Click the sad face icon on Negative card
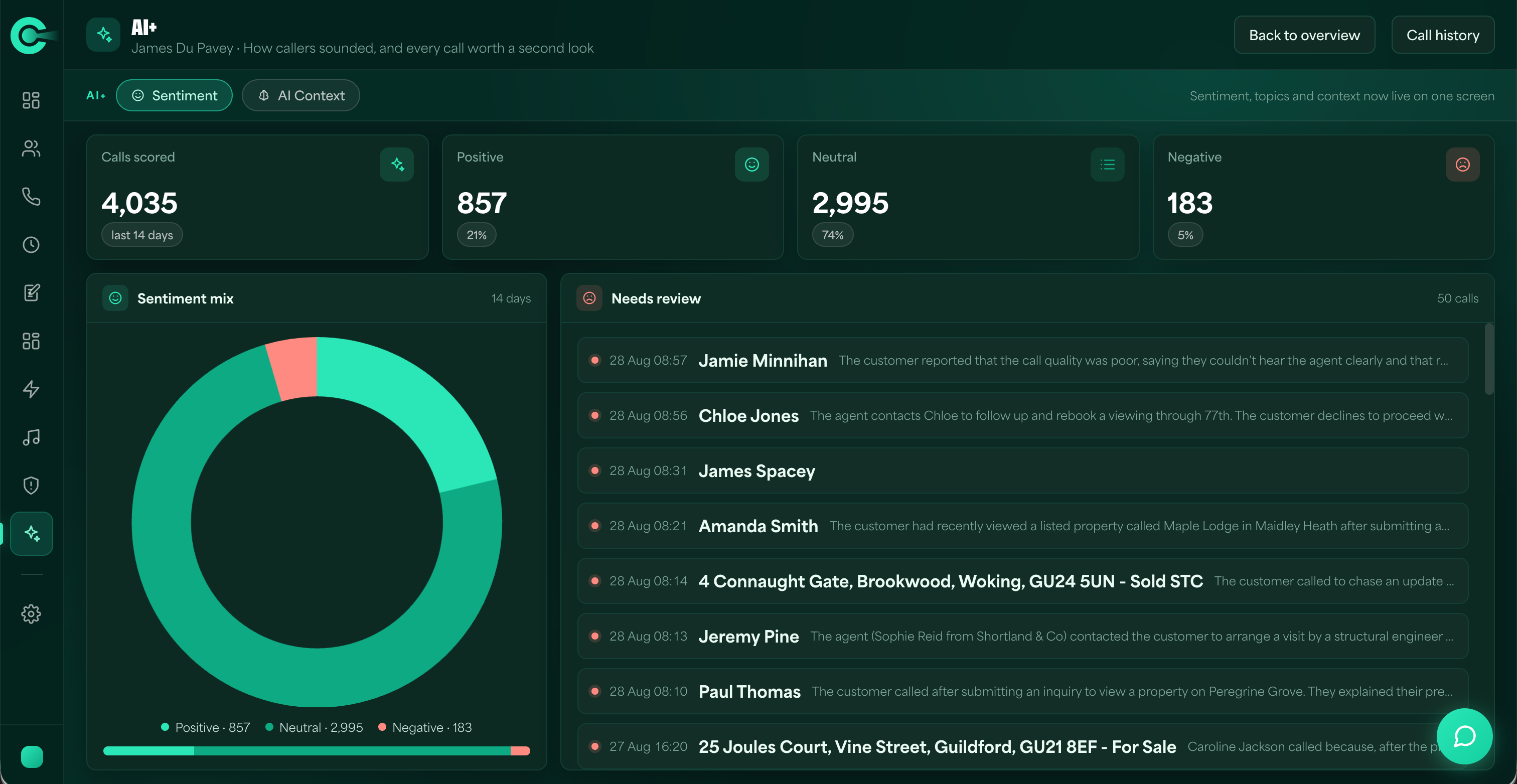This screenshot has width=1517, height=784. coord(1463,165)
